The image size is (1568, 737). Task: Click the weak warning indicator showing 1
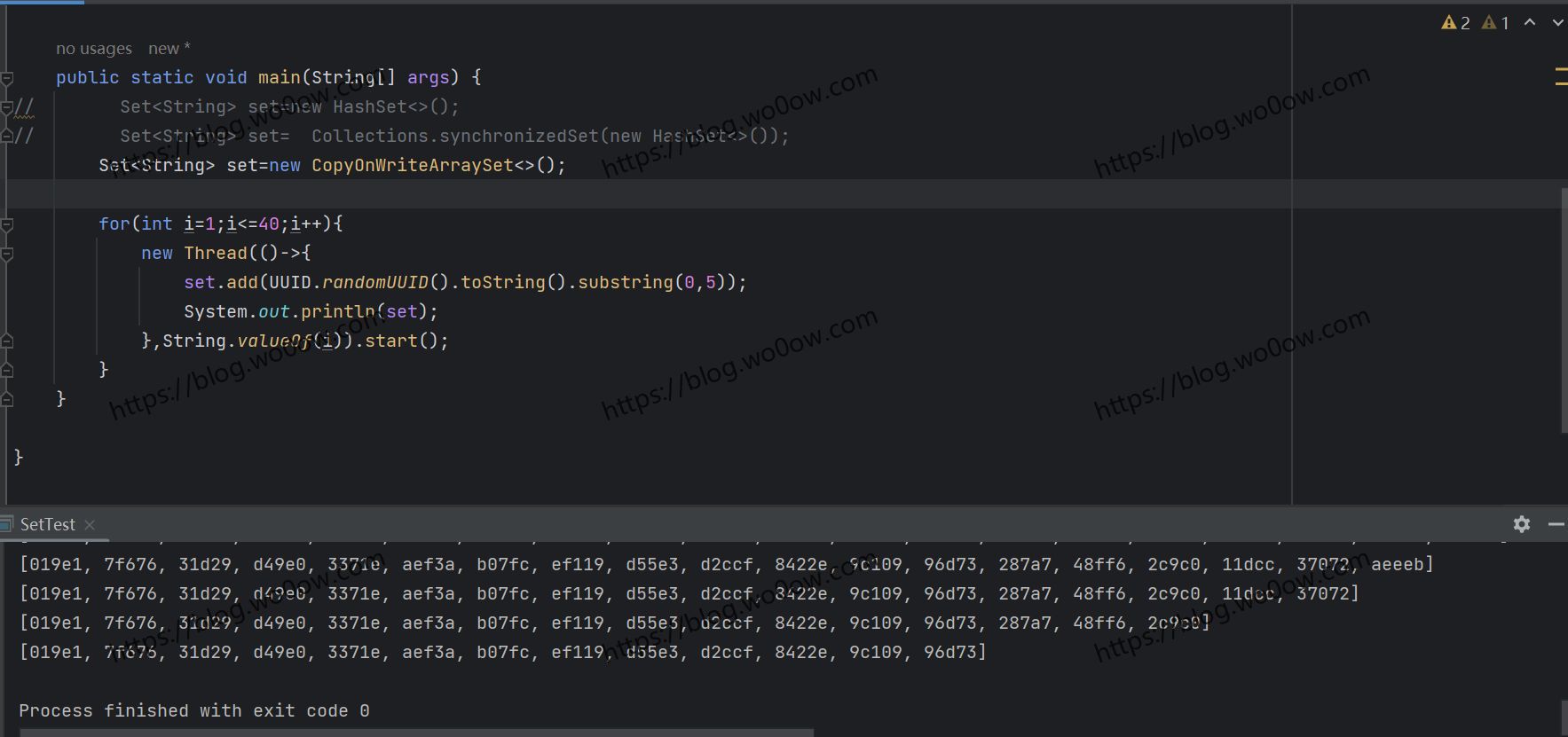click(1495, 23)
